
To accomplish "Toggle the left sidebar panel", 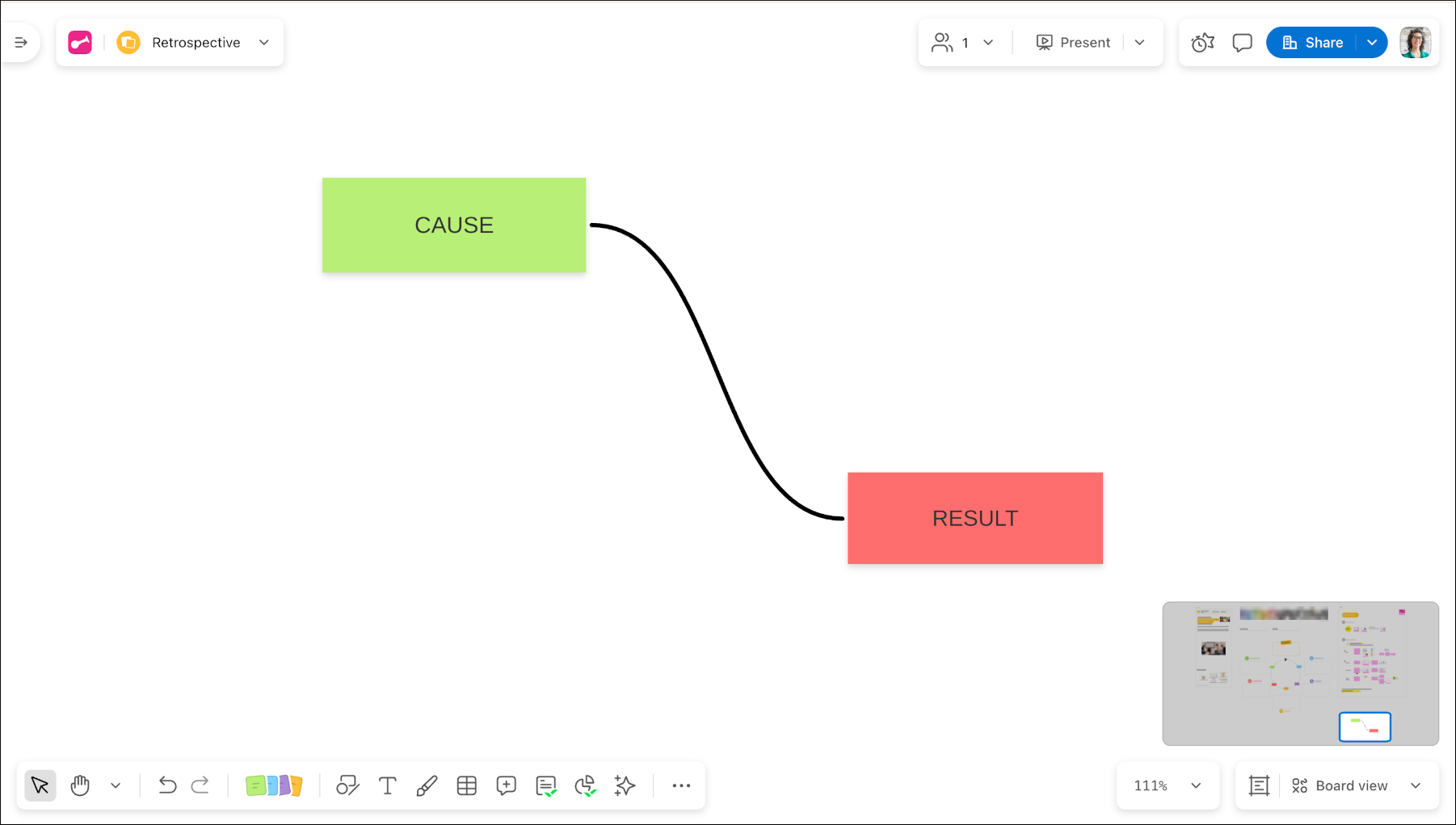I will tap(21, 43).
